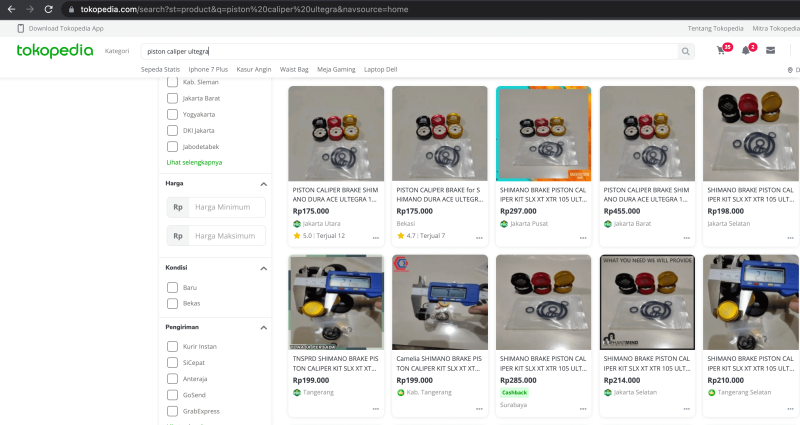Click the star rating 5.0 icon
Screen dimensions: 800x425
coord(297,236)
